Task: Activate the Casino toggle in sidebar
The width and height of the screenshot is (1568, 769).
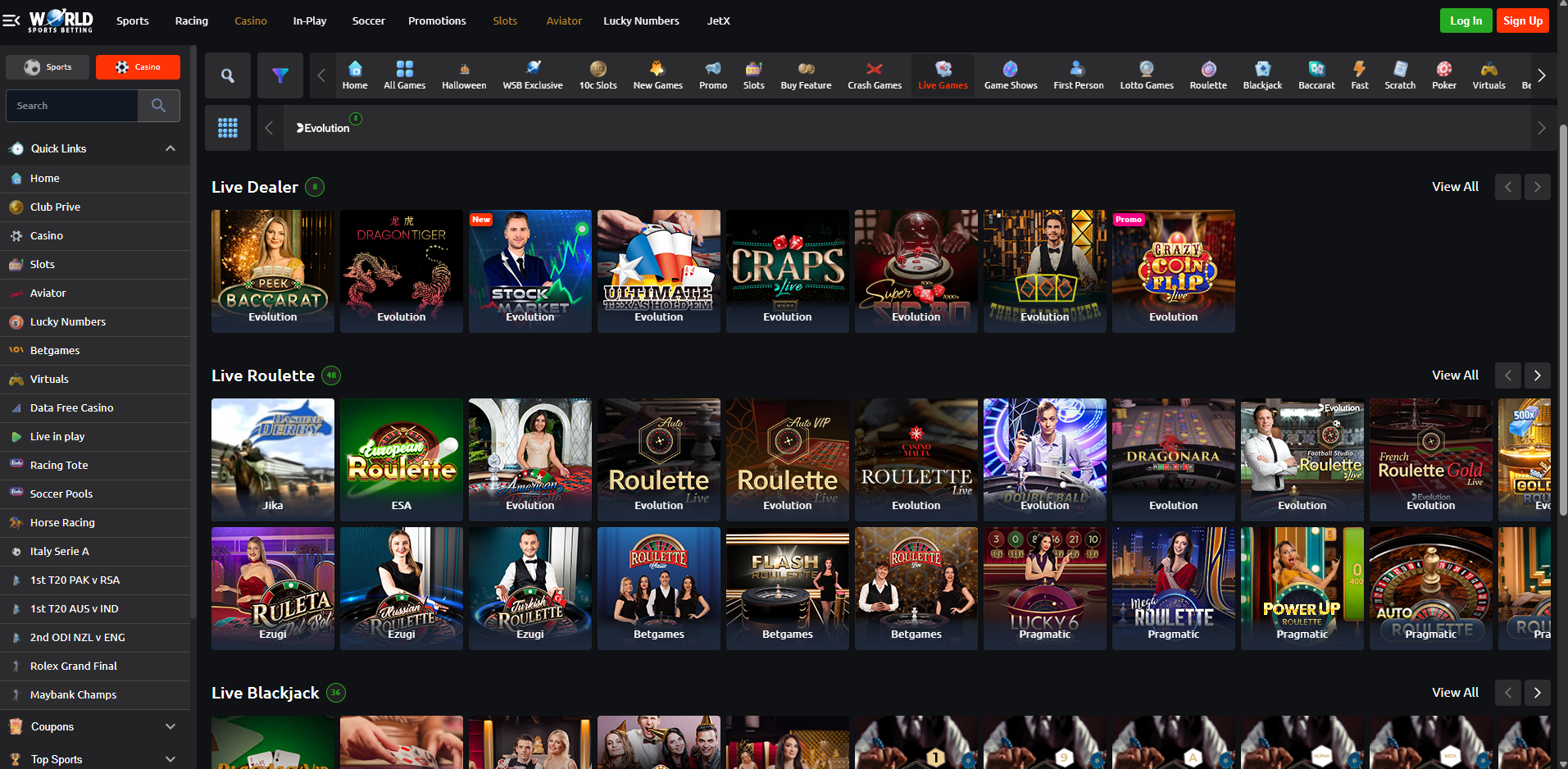Action: click(x=138, y=66)
